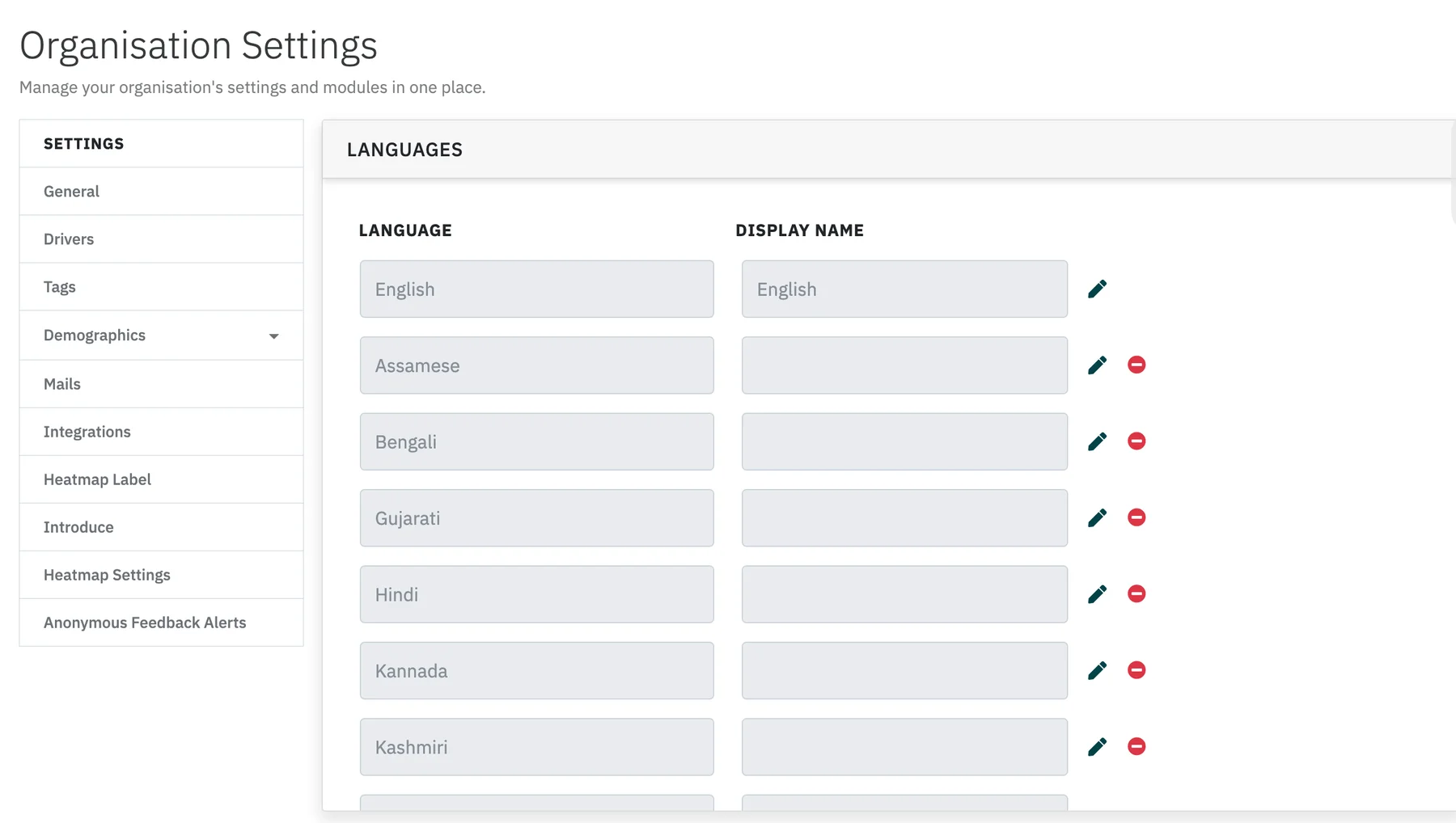Image resolution: width=1456 pixels, height=823 pixels.
Task: Select the Bengali display name input
Action: (x=904, y=441)
